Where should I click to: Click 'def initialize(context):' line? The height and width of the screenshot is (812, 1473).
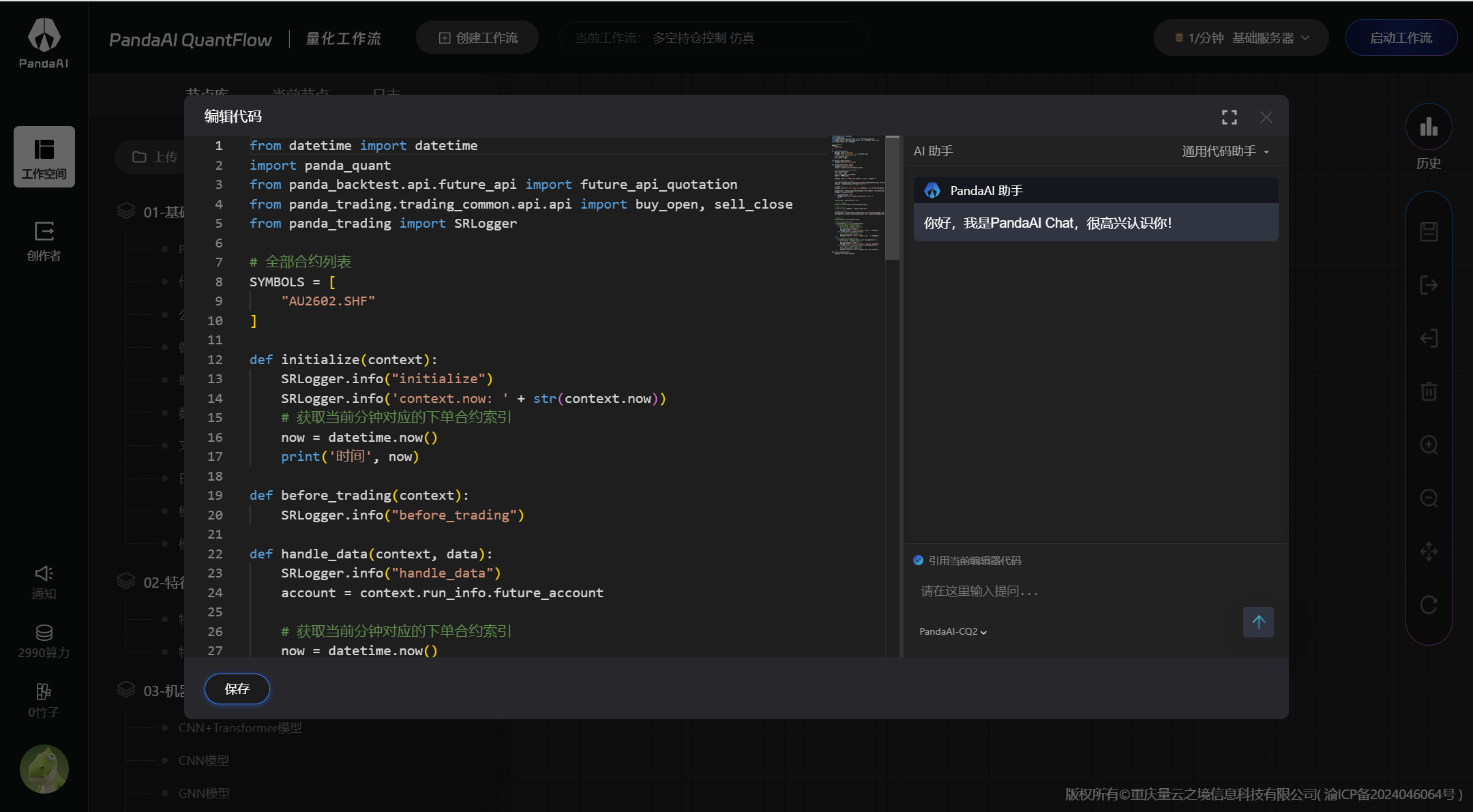344,359
